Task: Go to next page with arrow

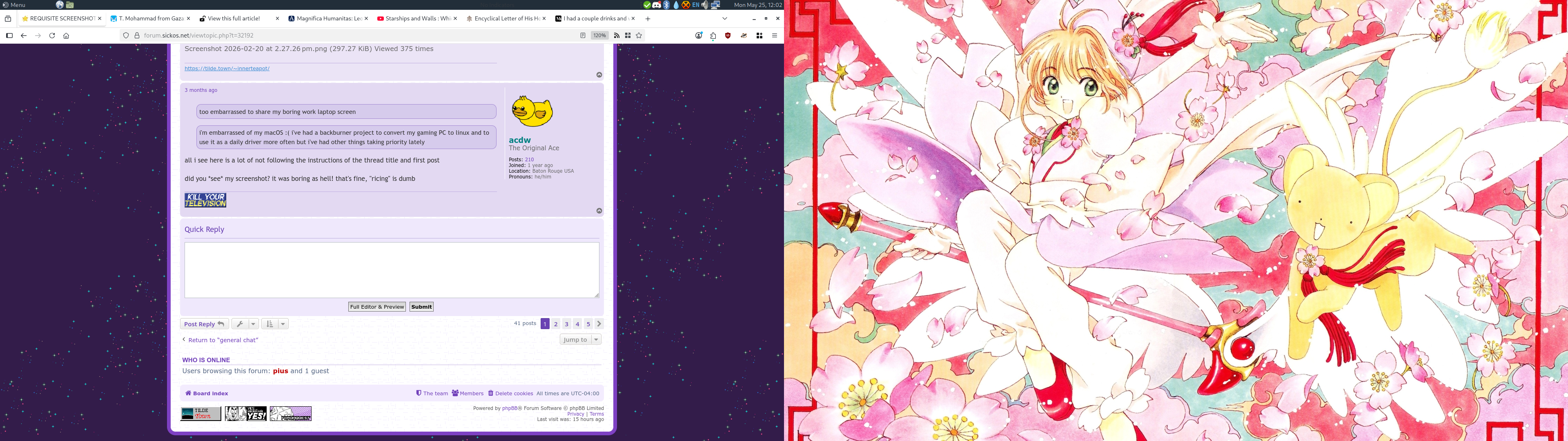Action: click(599, 324)
